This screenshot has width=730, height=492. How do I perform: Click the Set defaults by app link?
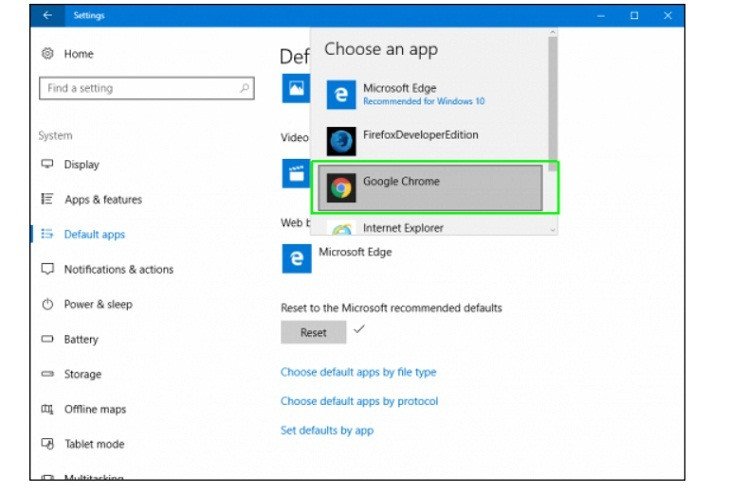coord(327,430)
